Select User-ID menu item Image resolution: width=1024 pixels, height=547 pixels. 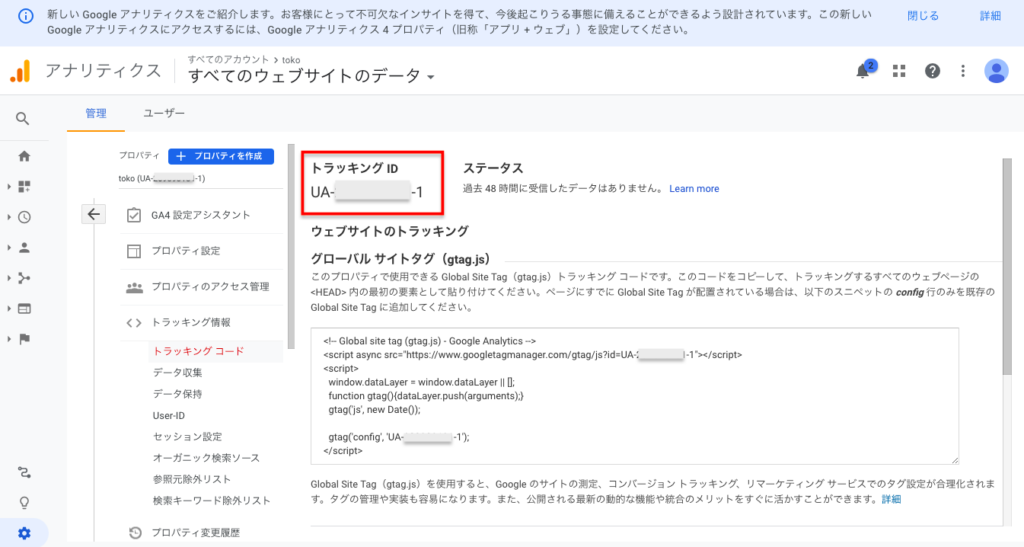pos(169,416)
